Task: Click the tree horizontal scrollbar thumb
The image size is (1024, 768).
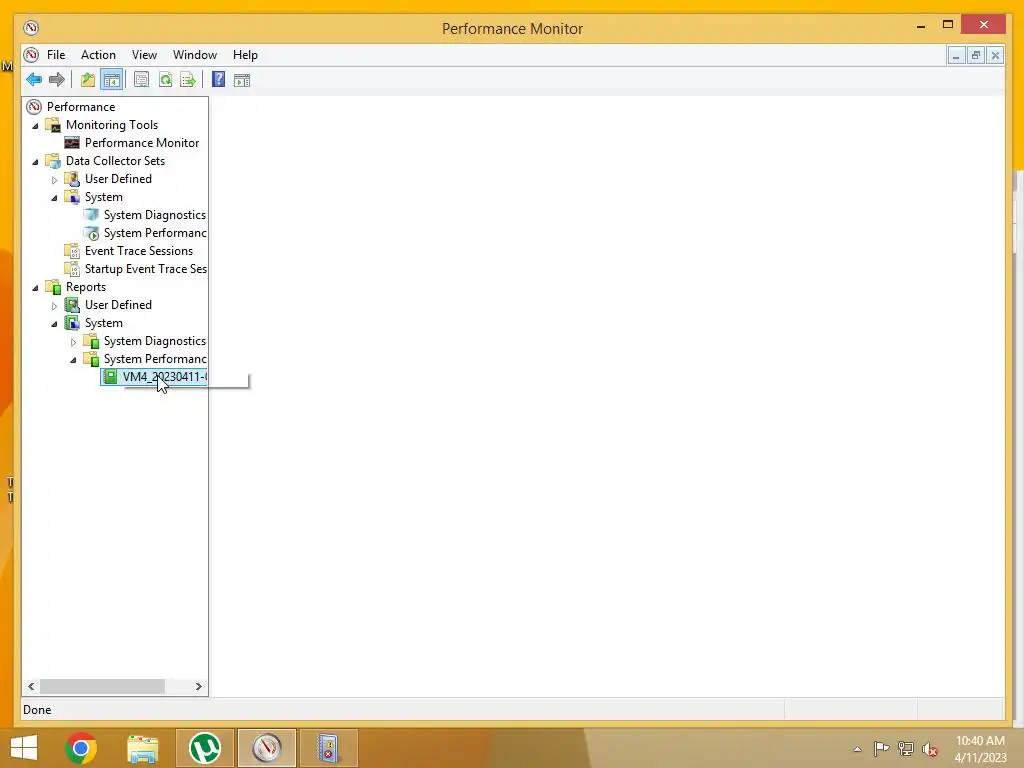Action: pyautogui.click(x=102, y=686)
